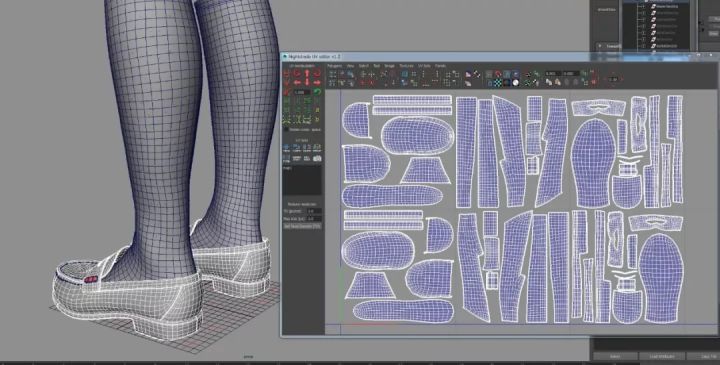The width and height of the screenshot is (720, 365).
Task: Click the red up arrow move-UV icon
Action: pyautogui.click(x=307, y=73)
